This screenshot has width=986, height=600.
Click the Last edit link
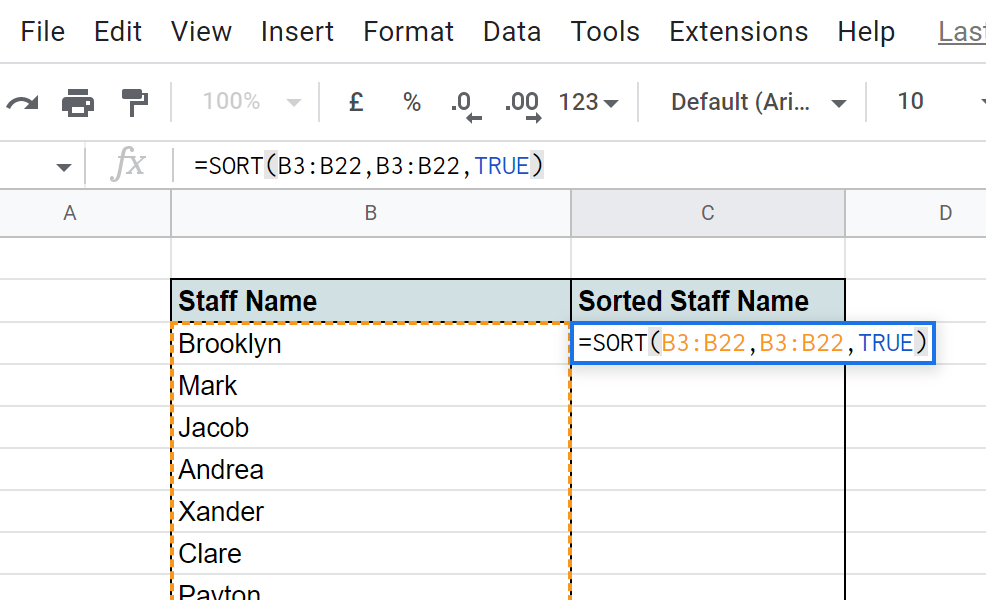click(x=961, y=32)
